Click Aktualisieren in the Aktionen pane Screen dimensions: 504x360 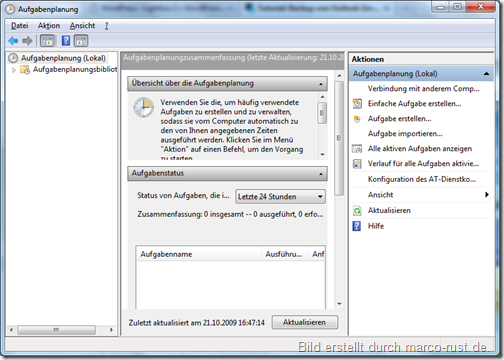(389, 211)
